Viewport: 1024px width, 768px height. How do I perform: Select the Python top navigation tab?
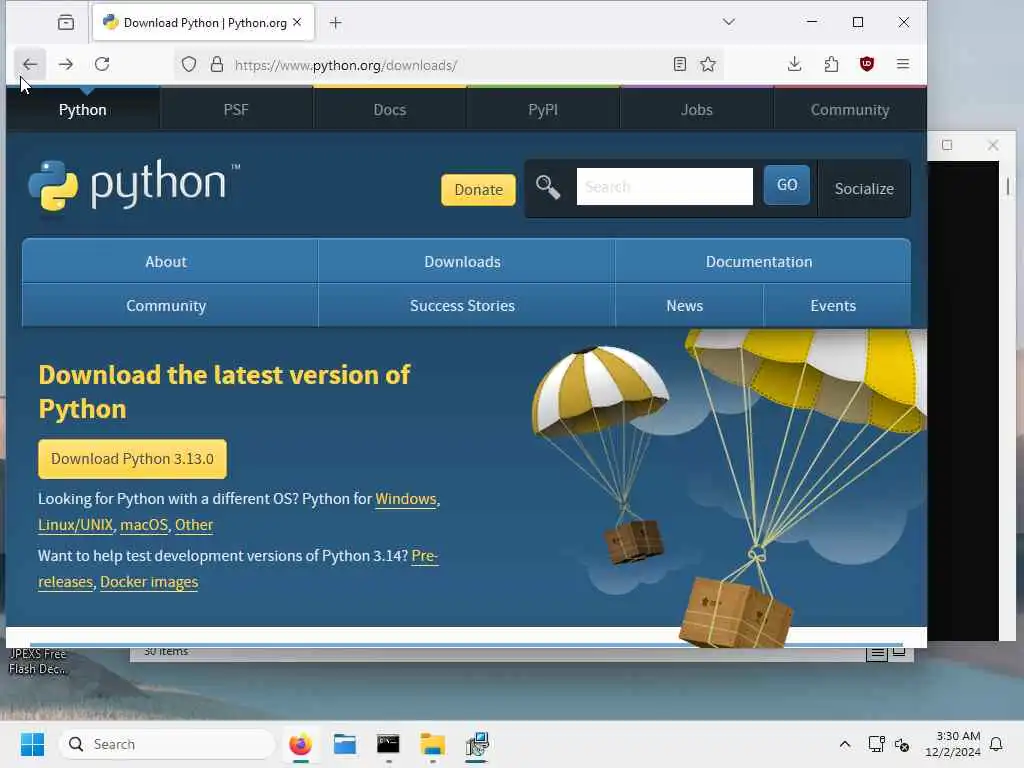(x=82, y=110)
